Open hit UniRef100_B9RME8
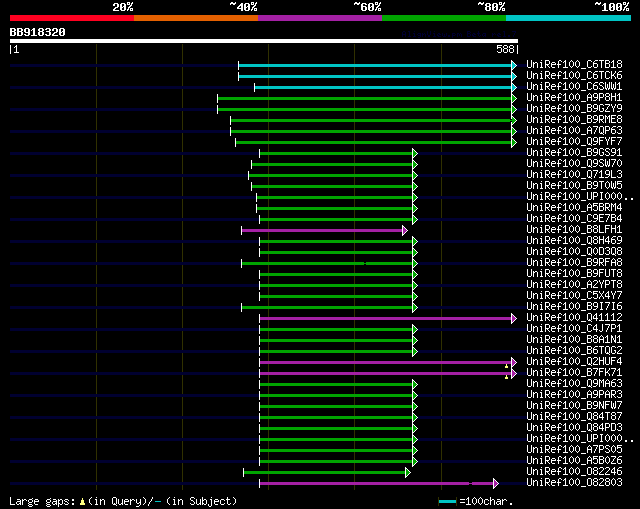640x509 pixels. [x=574, y=120]
